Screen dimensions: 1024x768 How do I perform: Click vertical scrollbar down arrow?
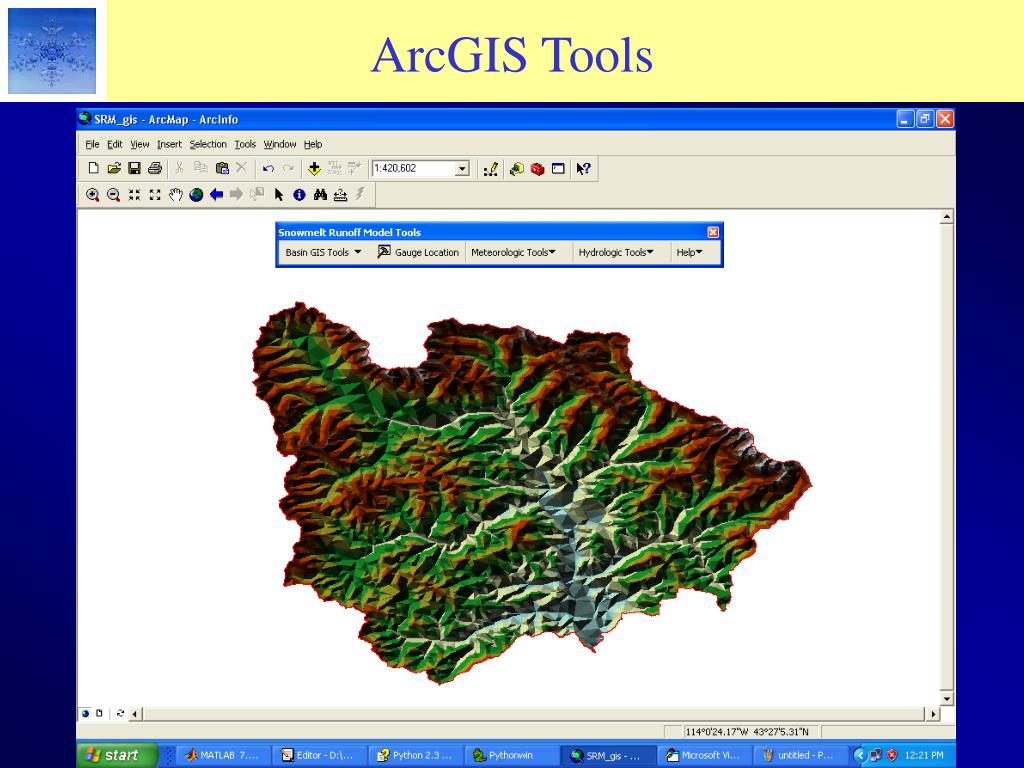pos(946,698)
